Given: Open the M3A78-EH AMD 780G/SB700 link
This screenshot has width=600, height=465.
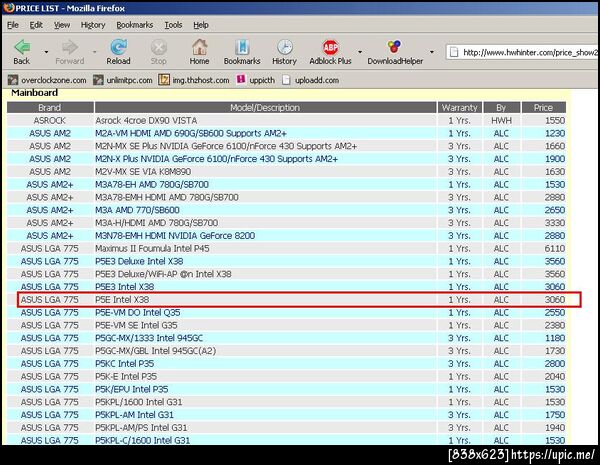Looking at the screenshot, I should click(152, 184).
